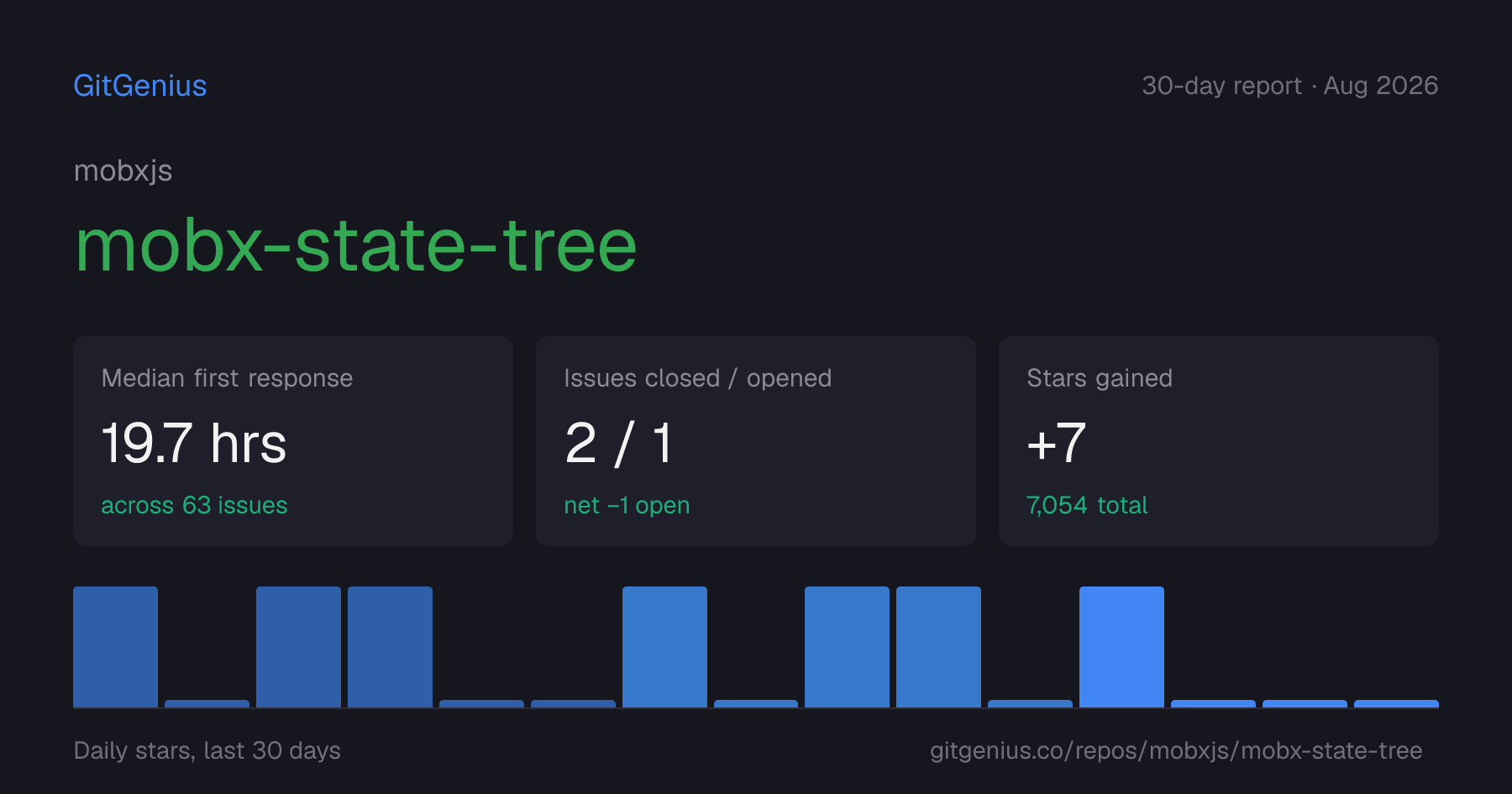Click the 2 / 1 issues value
Viewport: 1512px width, 794px height.
pos(619,443)
